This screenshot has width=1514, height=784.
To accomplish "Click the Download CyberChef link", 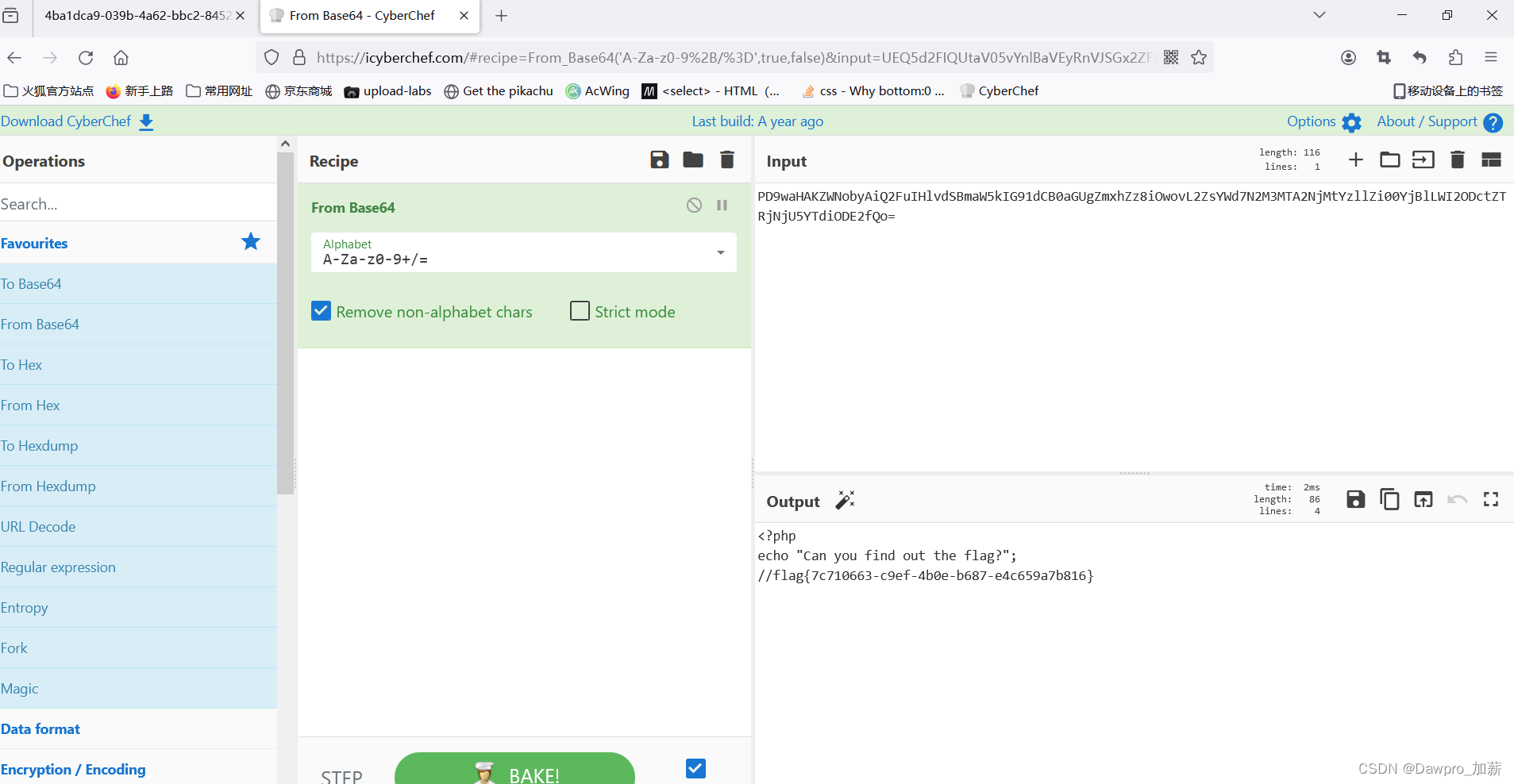I will [x=66, y=121].
